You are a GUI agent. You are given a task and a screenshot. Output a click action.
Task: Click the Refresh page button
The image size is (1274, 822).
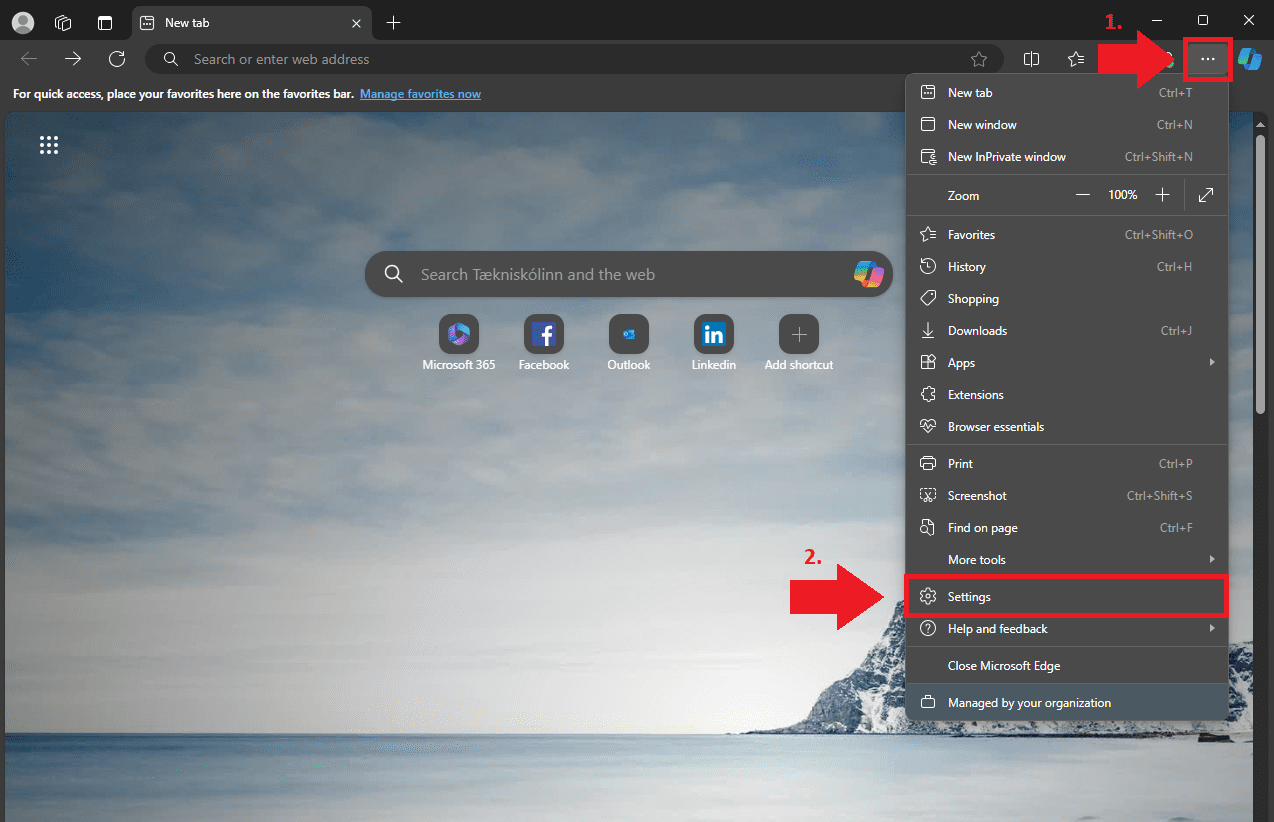pyautogui.click(x=117, y=59)
